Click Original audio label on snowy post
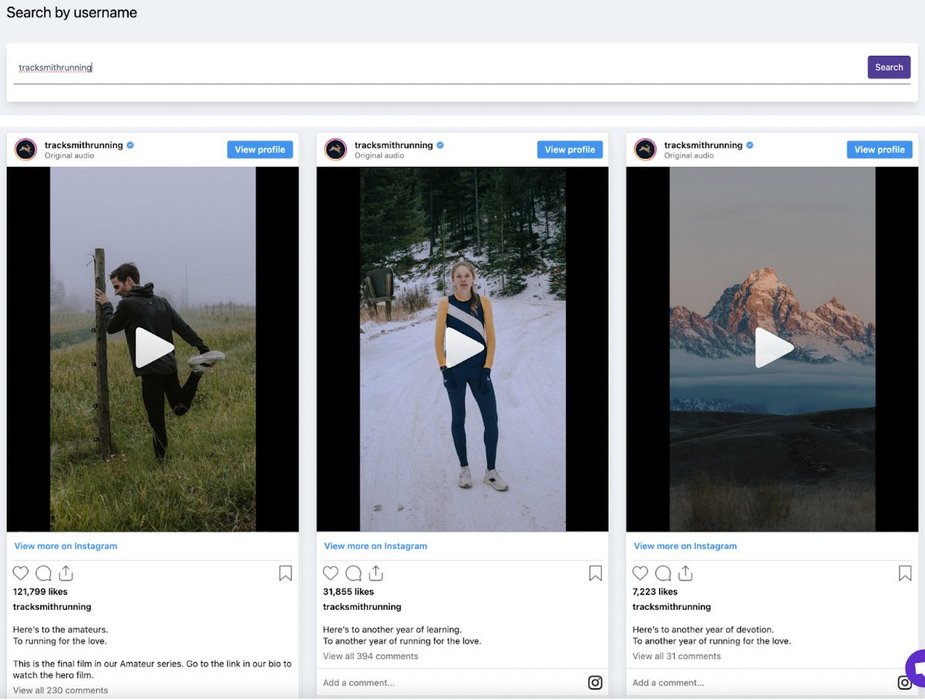This screenshot has height=700, width=925. coord(379,156)
